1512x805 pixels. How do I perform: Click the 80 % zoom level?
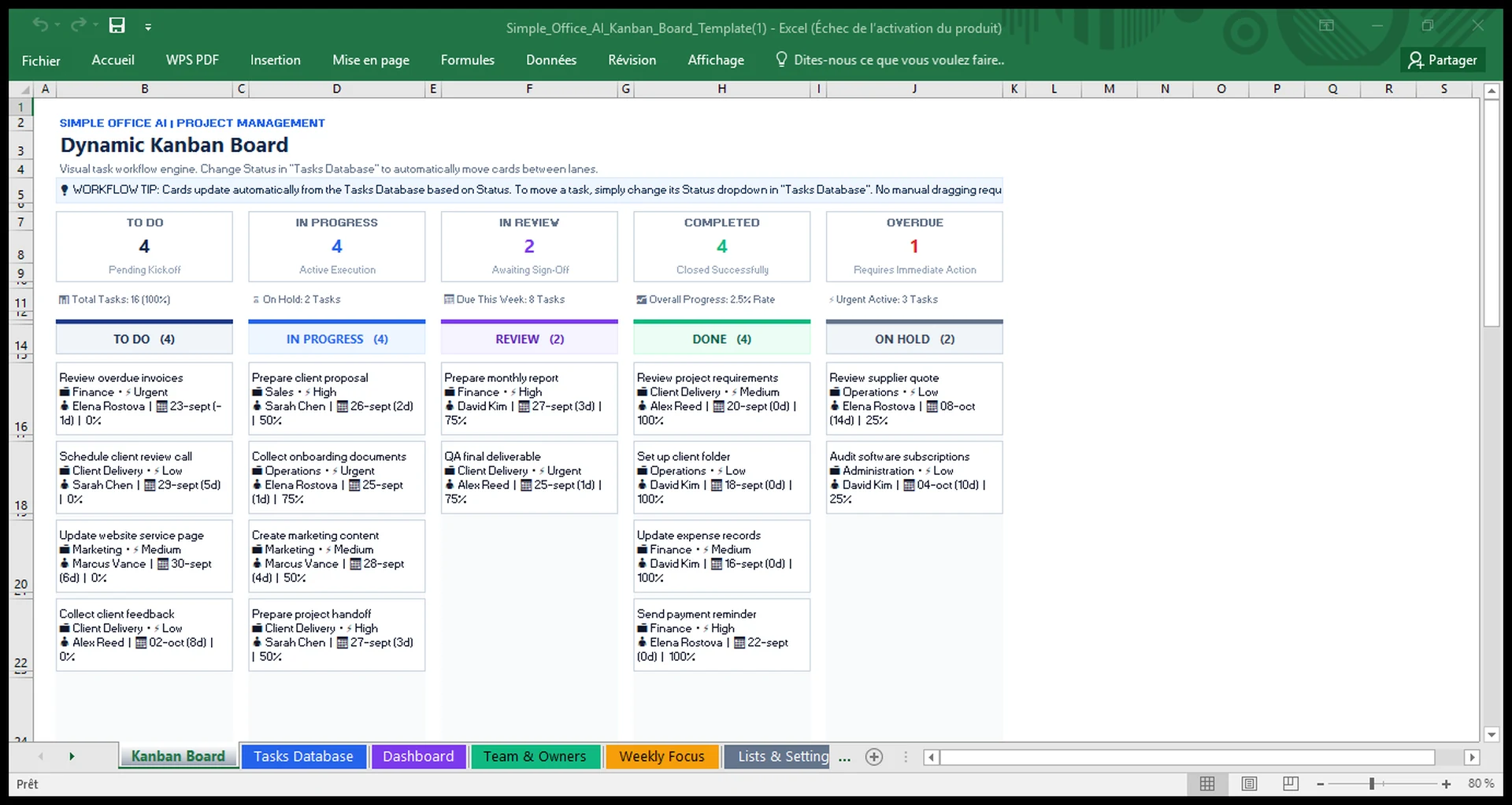[1480, 784]
